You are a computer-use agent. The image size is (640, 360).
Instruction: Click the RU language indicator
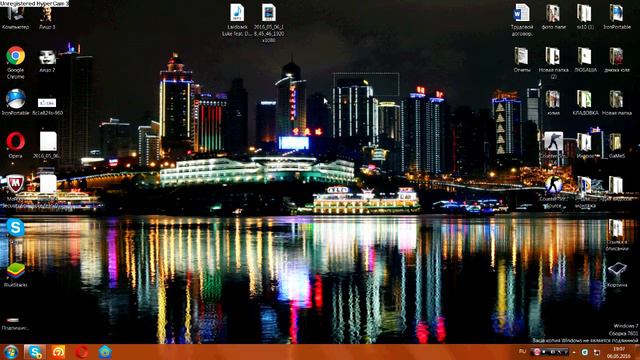522,351
